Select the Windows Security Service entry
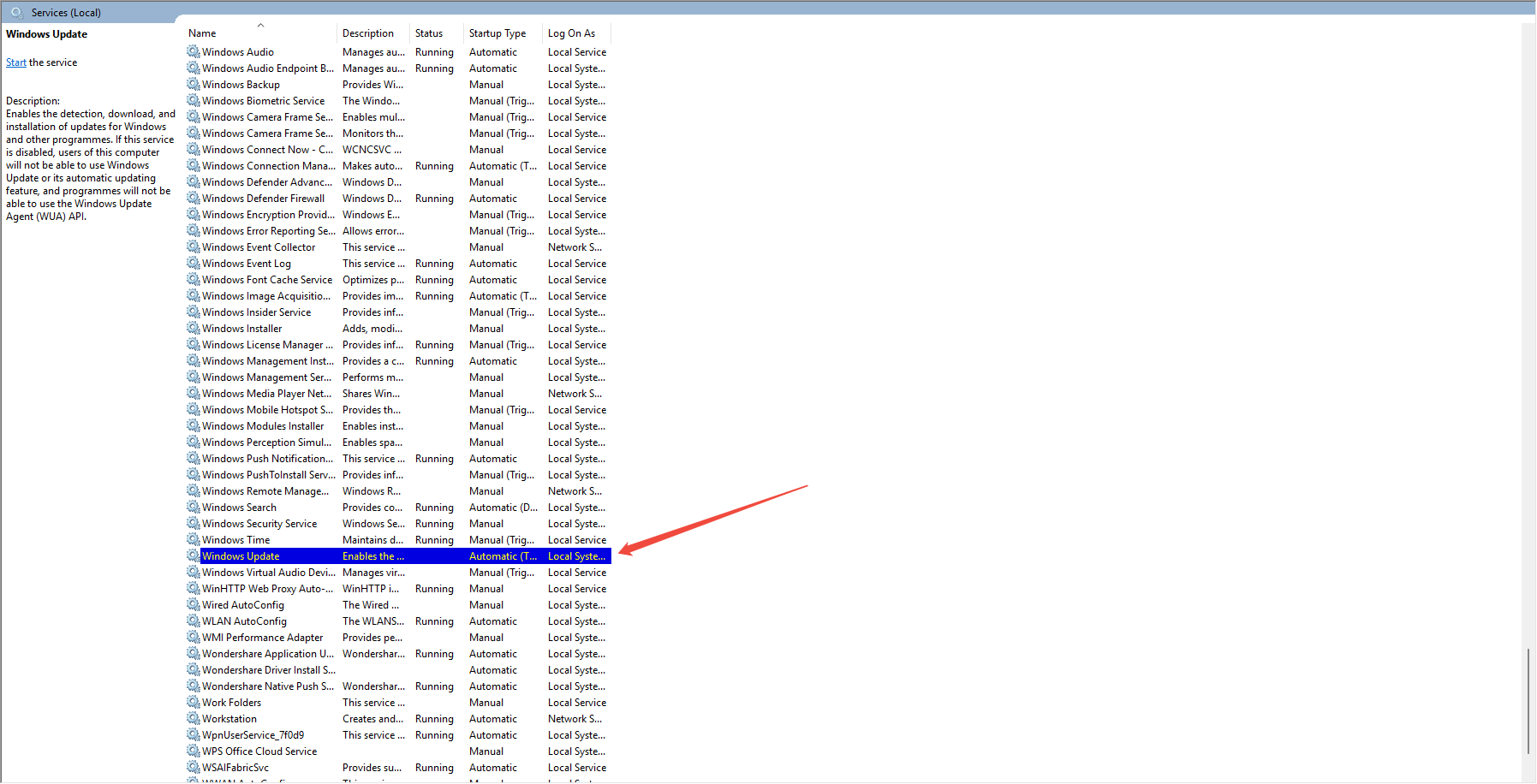The width and height of the screenshot is (1537, 784). (x=259, y=524)
